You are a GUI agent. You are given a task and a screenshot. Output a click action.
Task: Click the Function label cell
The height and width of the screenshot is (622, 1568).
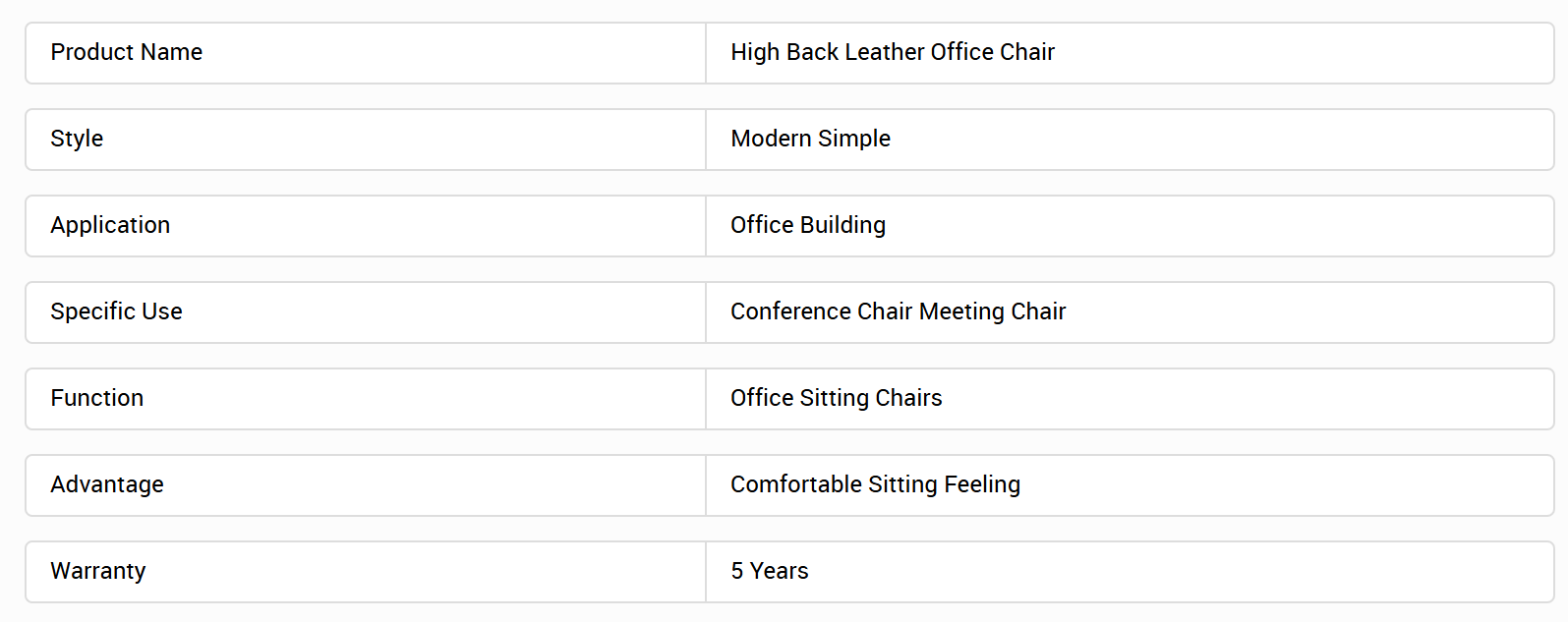pyautogui.click(x=366, y=399)
